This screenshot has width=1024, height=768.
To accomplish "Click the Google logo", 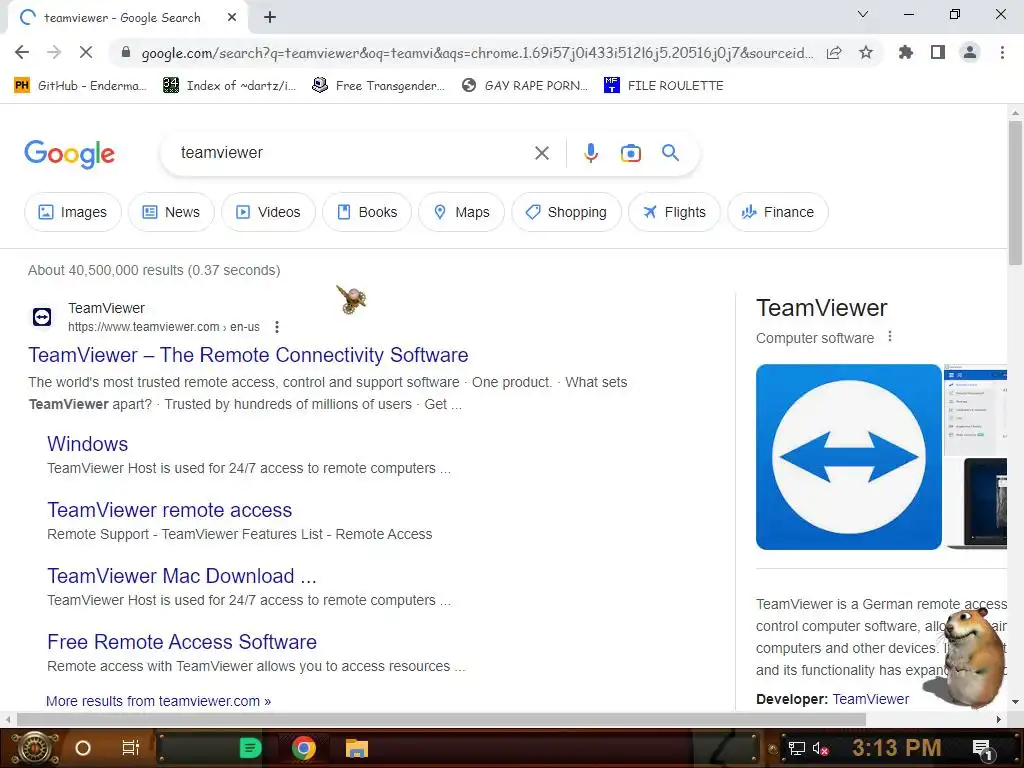I will [x=69, y=154].
